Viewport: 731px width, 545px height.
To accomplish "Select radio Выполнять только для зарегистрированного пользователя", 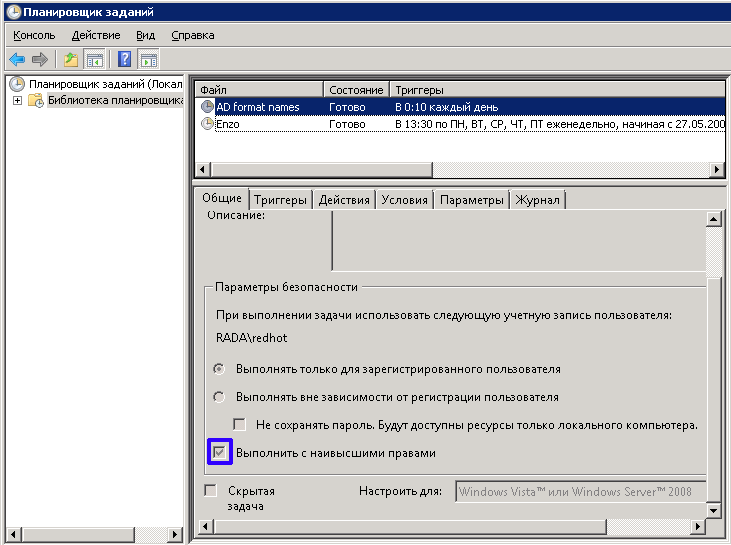I will click(x=219, y=369).
